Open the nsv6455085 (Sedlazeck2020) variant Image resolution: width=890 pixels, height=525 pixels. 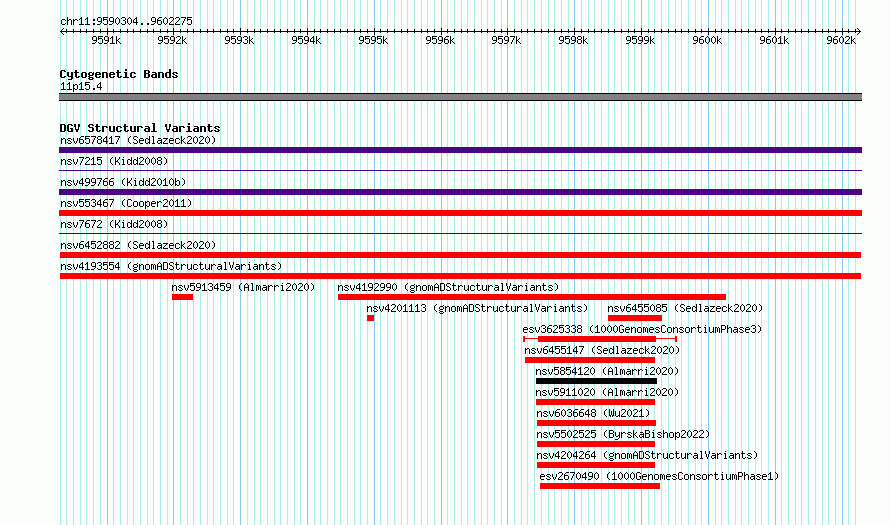click(x=685, y=308)
